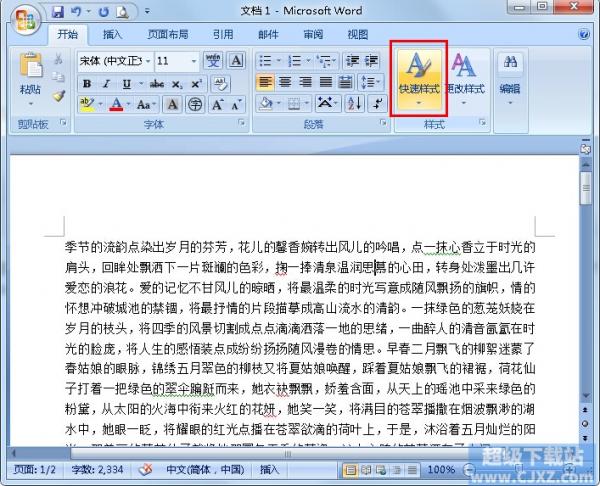Switch to the 插入 ribbon tab
This screenshot has height=486, width=600.
pyautogui.click(x=113, y=34)
